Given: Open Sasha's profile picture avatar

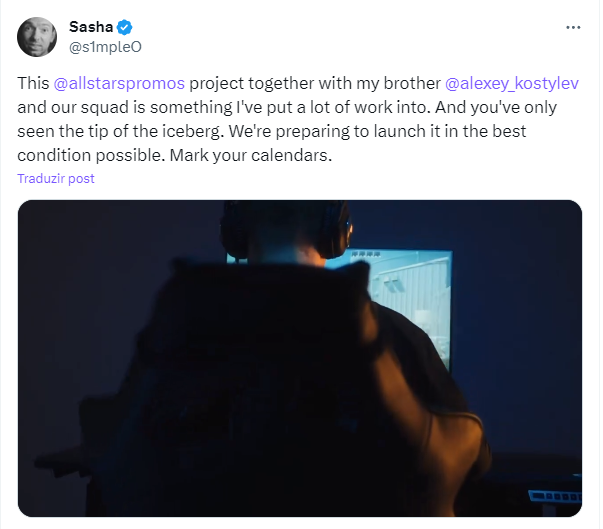Looking at the screenshot, I should 36,36.
